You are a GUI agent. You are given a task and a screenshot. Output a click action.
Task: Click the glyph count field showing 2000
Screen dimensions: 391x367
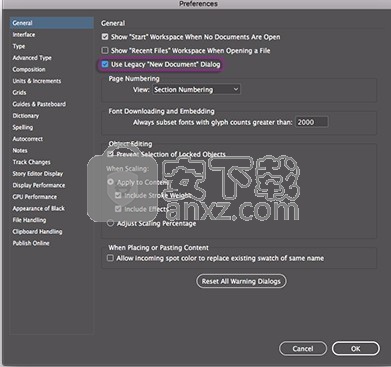click(x=312, y=122)
